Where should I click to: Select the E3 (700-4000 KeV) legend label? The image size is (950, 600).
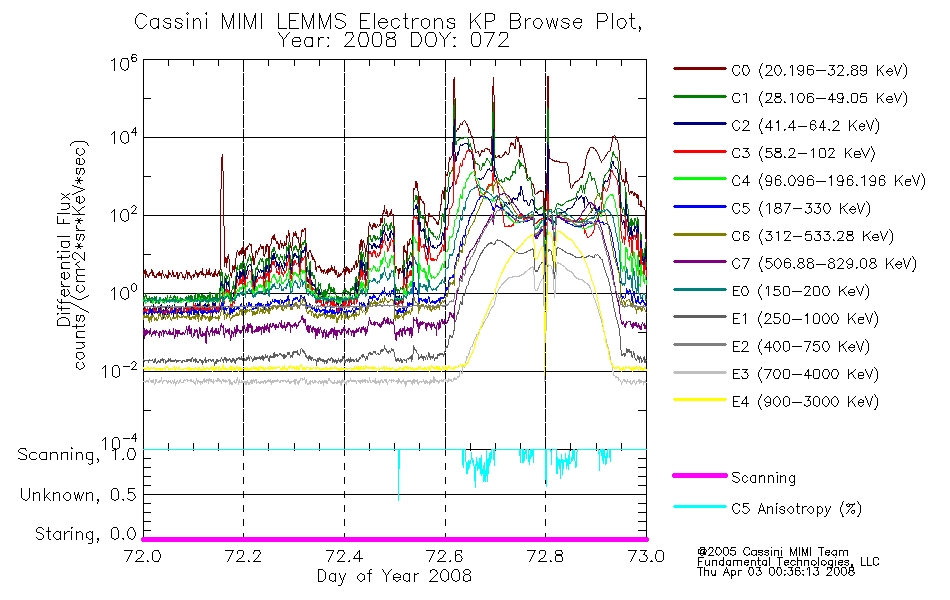point(805,374)
